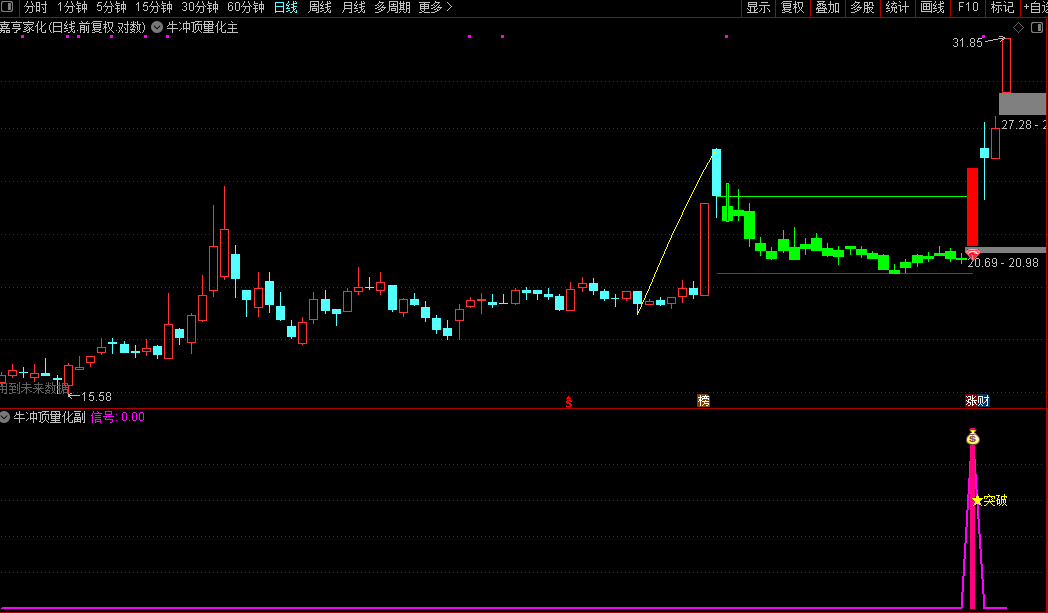This screenshot has width=1048, height=613.
Task: Toggle the left sidebar panel icon
Action: click(x=7, y=7)
